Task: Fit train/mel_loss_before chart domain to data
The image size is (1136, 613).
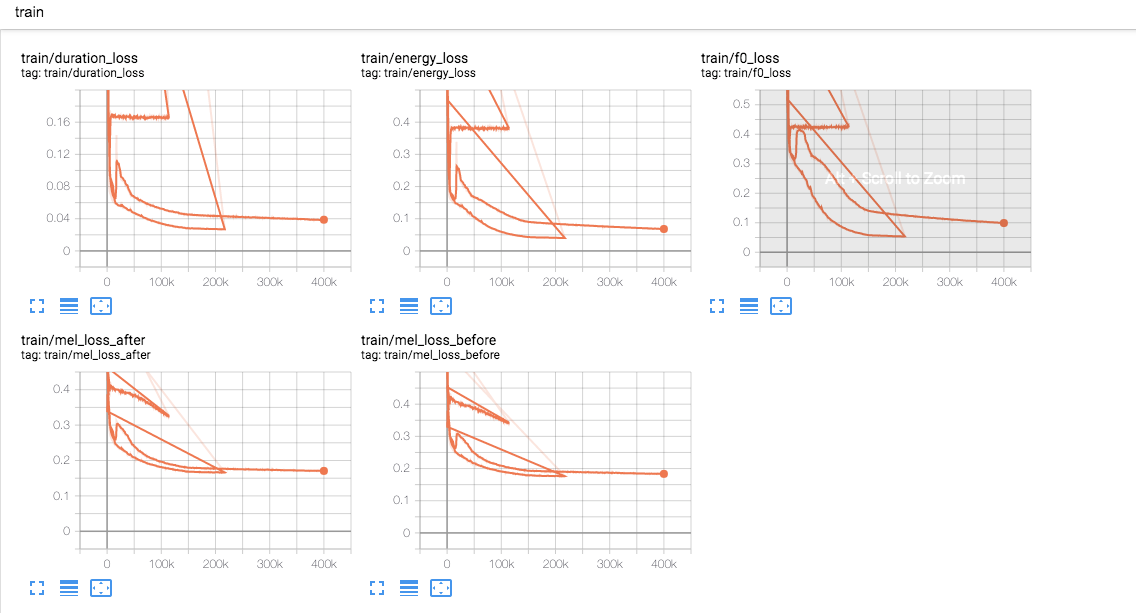Action: coord(441,588)
